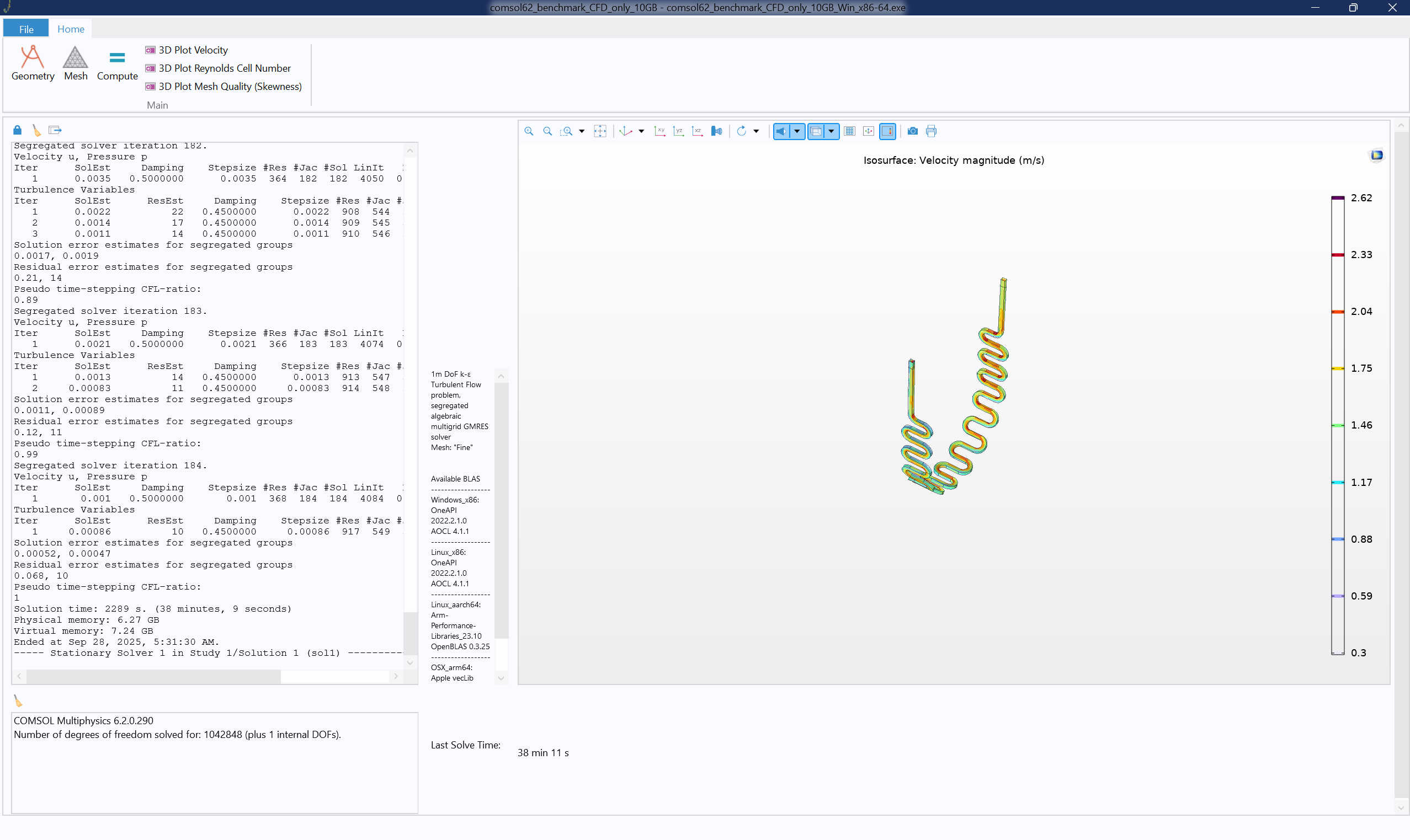Click 3D Plot Mesh Quality (Skewness)

tap(230, 87)
